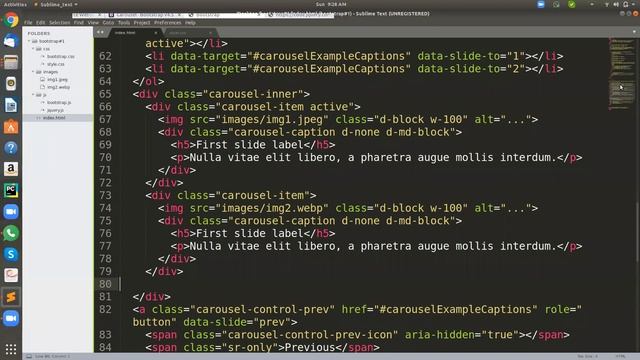The width and height of the screenshot is (640, 360).
Task: Click the tab scroll arrows left of index.html tab
Action: (100, 32)
